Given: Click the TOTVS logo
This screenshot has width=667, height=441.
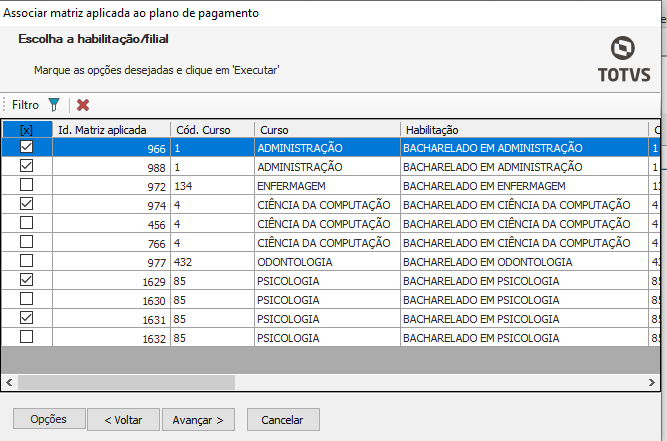Looking at the screenshot, I should pyautogui.click(x=623, y=59).
